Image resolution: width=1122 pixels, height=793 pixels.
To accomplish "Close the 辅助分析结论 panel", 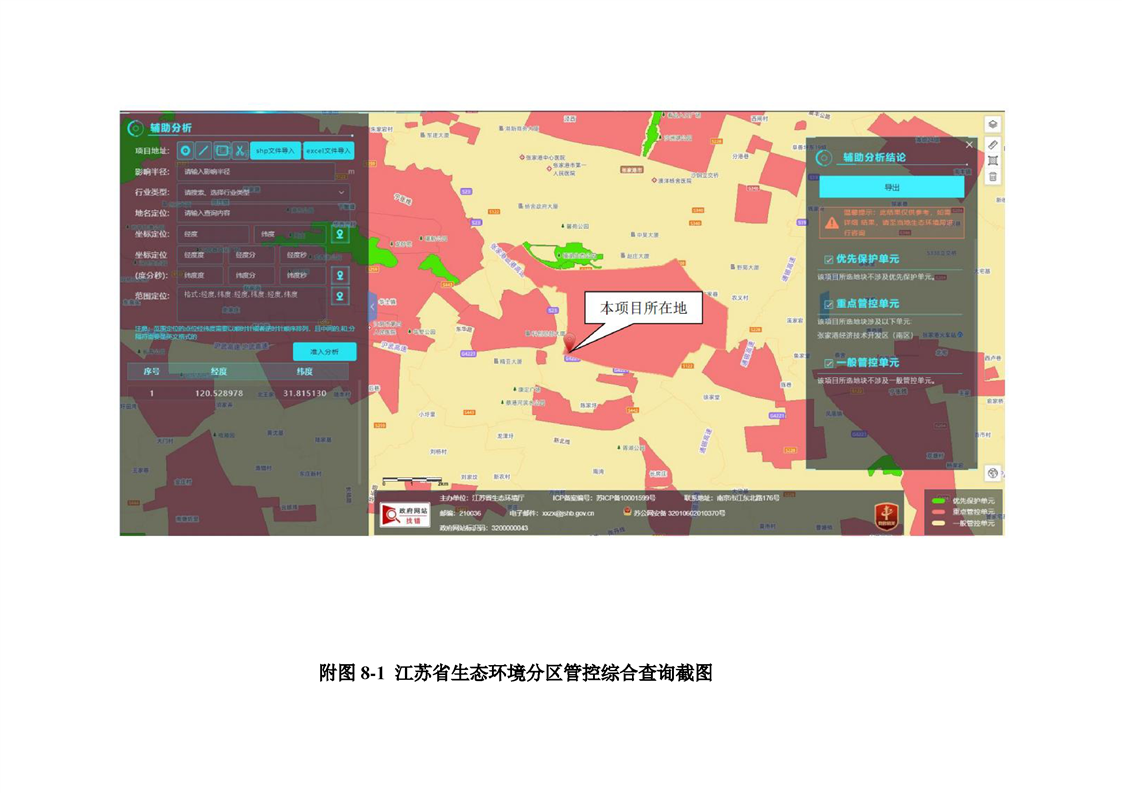I will pos(968,145).
